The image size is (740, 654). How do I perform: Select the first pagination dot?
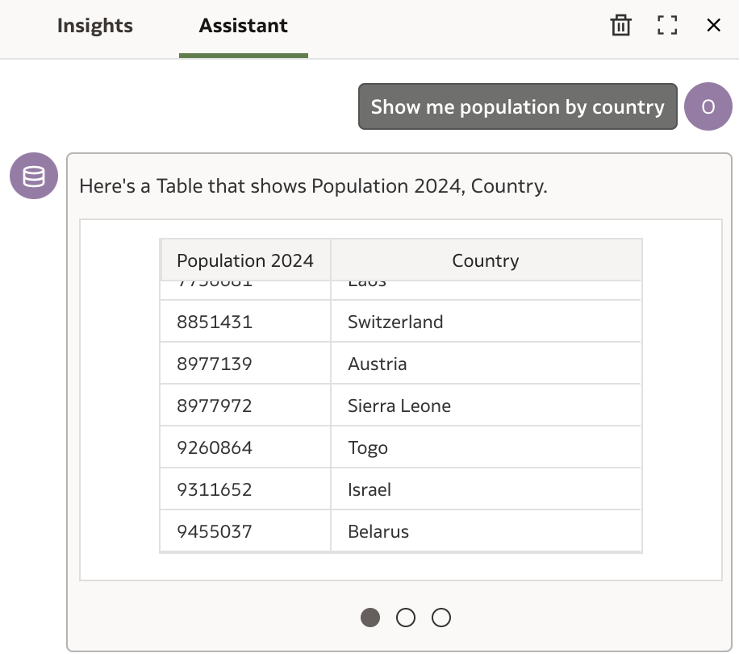pos(370,617)
